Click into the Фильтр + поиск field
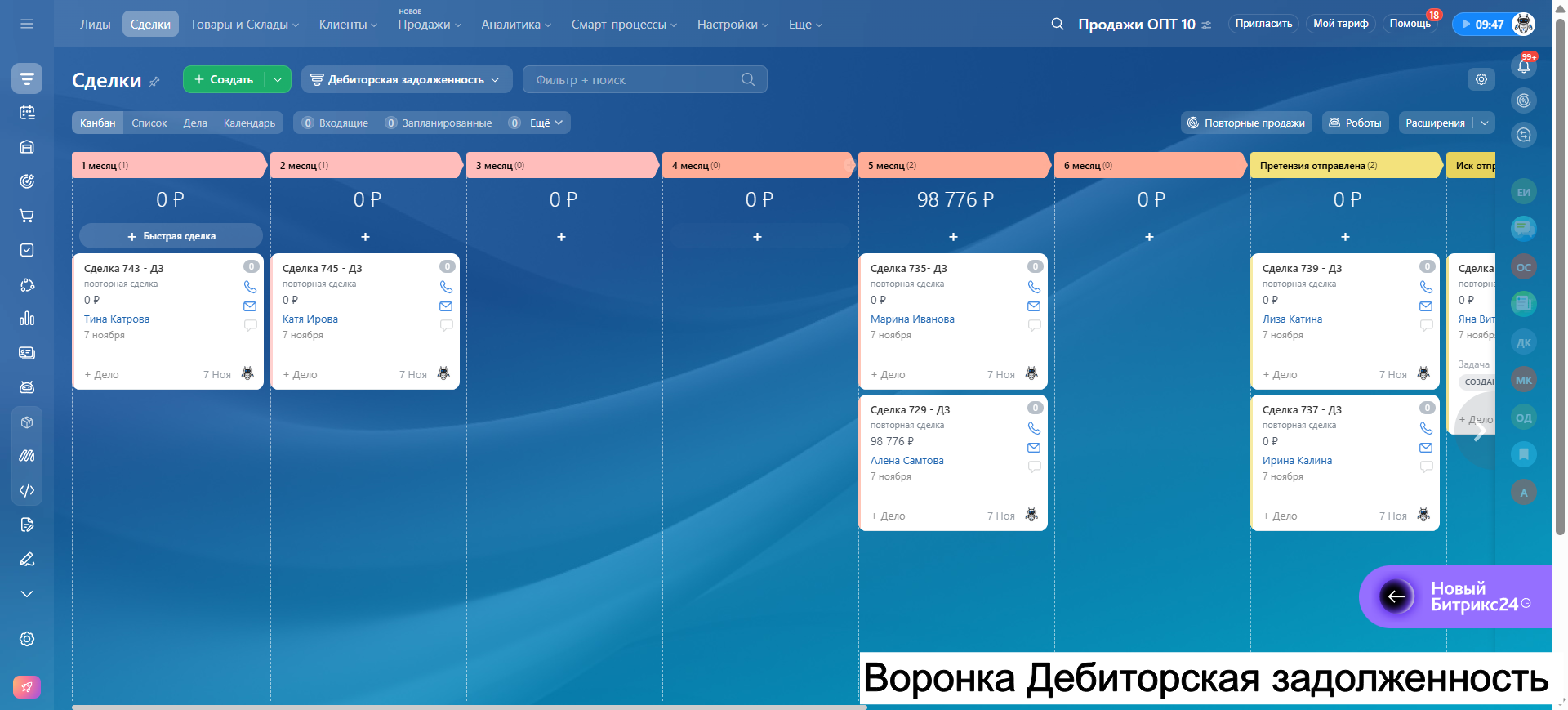1568x710 pixels. (645, 79)
